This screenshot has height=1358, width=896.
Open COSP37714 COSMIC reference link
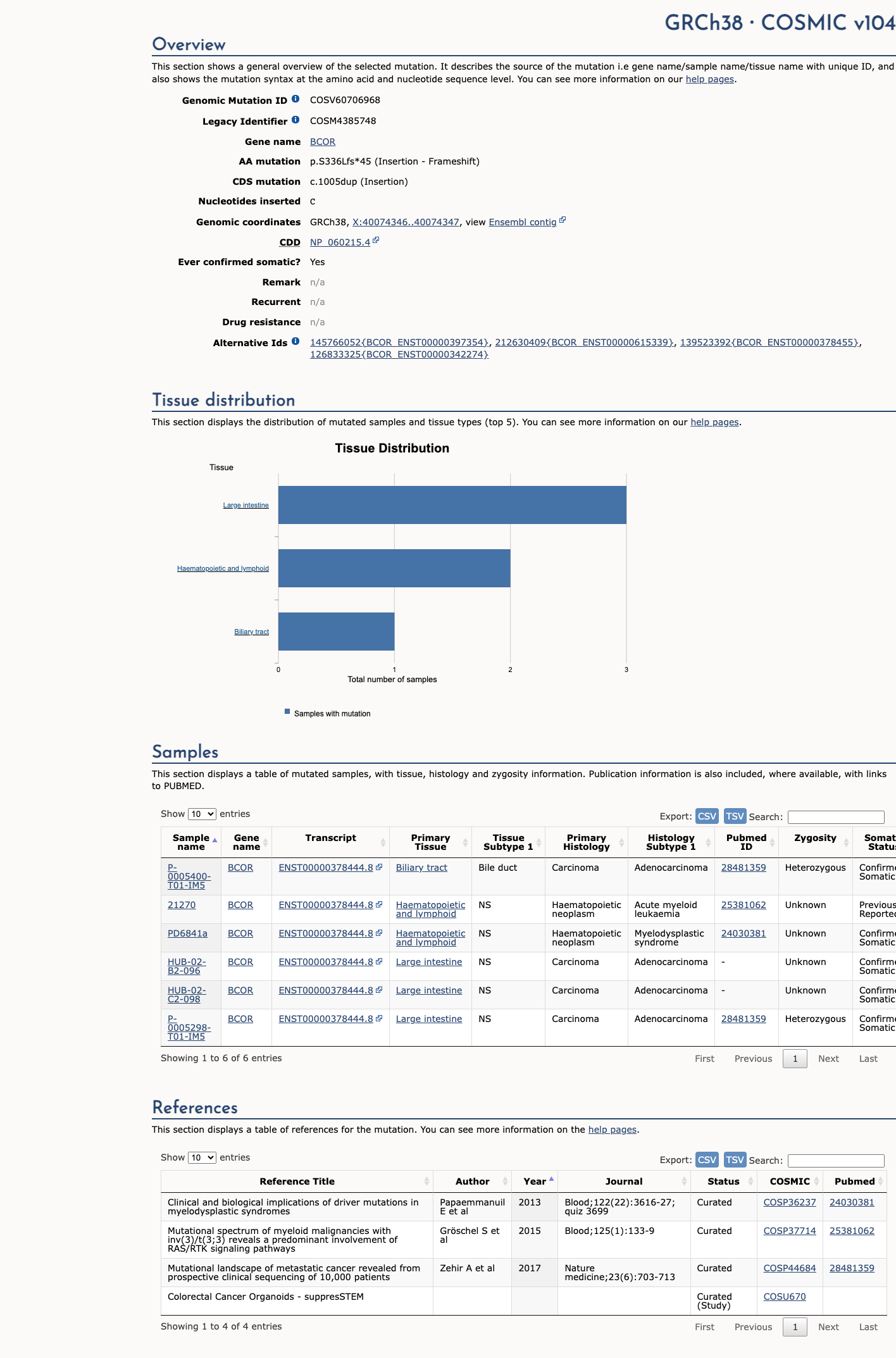(790, 1231)
